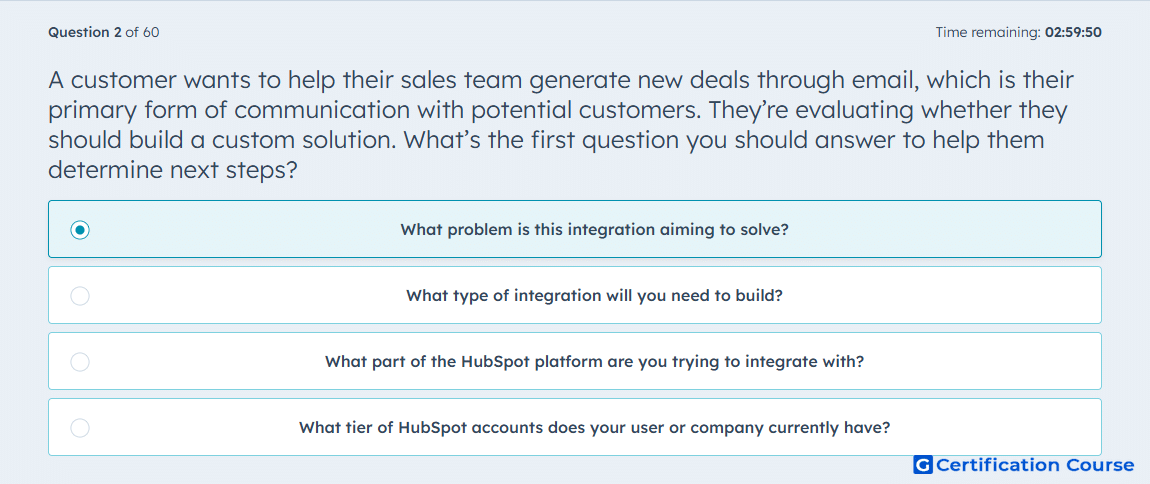1150x484 pixels.
Task: Click the answer text 'What problem is this integration aiming to solve?'
Action: pos(594,230)
